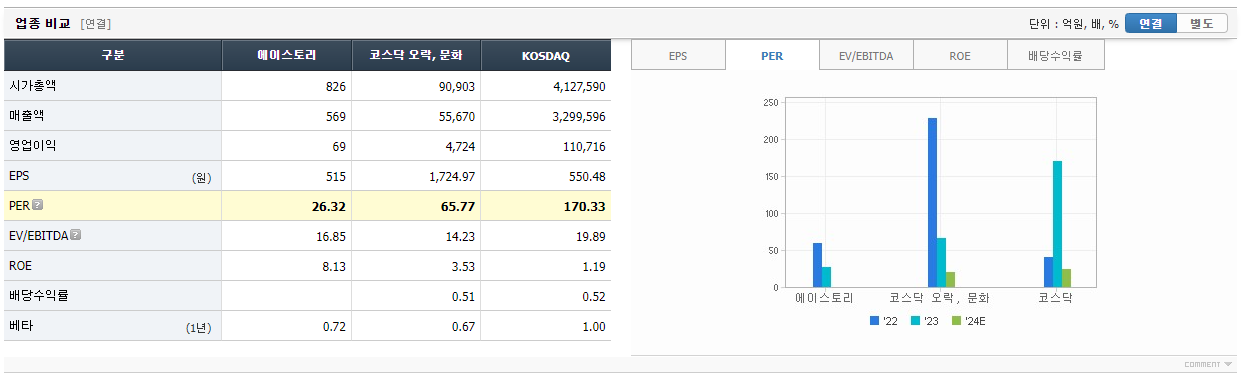Open the PER help question-mark icon
Screen dimensions: 1243x375
(38, 206)
